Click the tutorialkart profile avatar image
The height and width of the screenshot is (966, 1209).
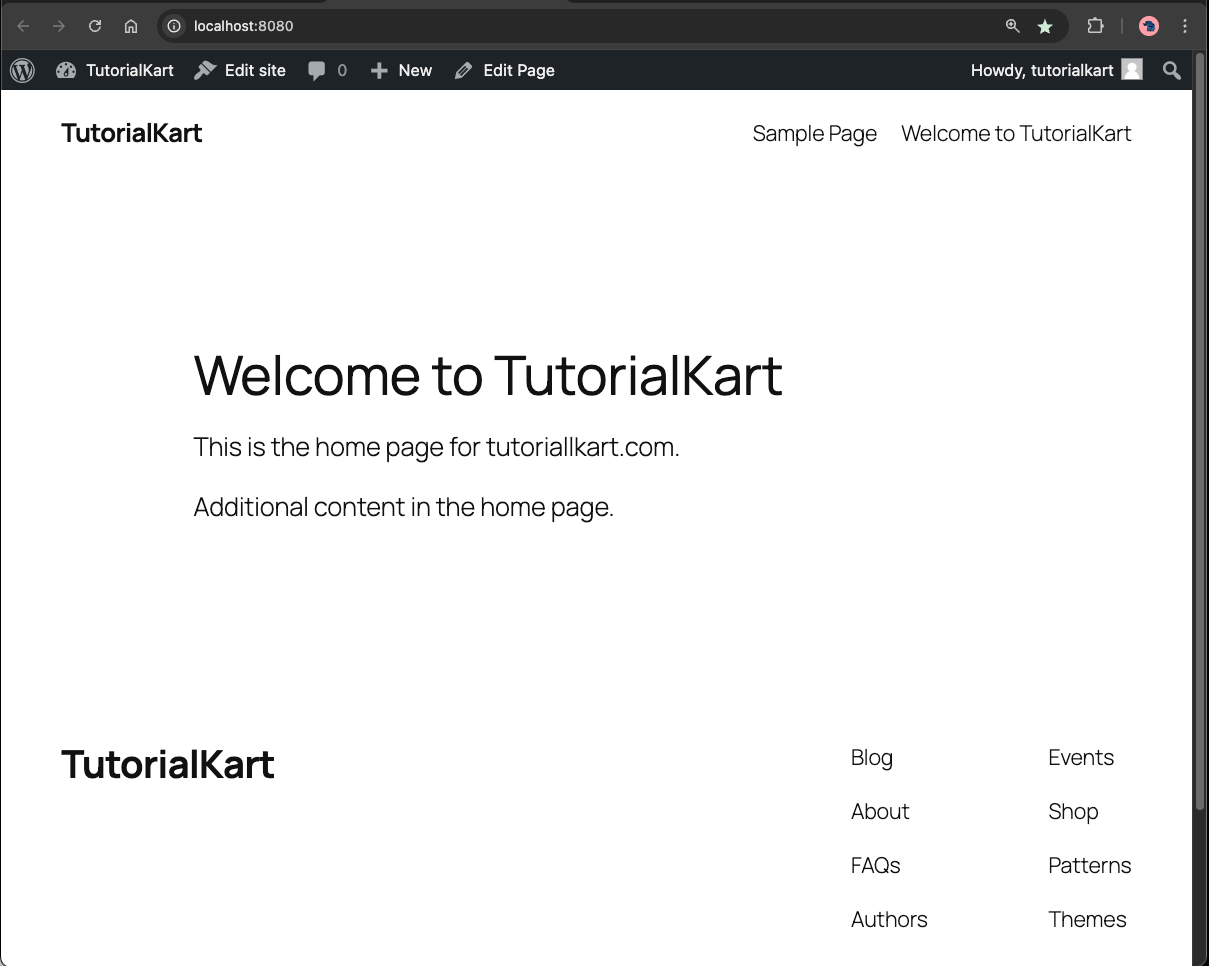[1131, 70]
